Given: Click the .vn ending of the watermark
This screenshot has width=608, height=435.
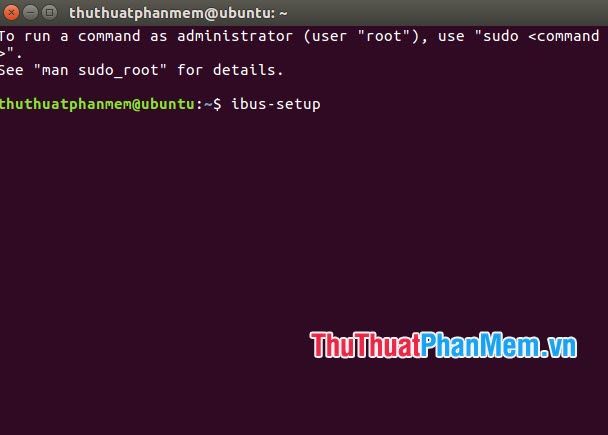Looking at the screenshot, I should [x=558, y=347].
